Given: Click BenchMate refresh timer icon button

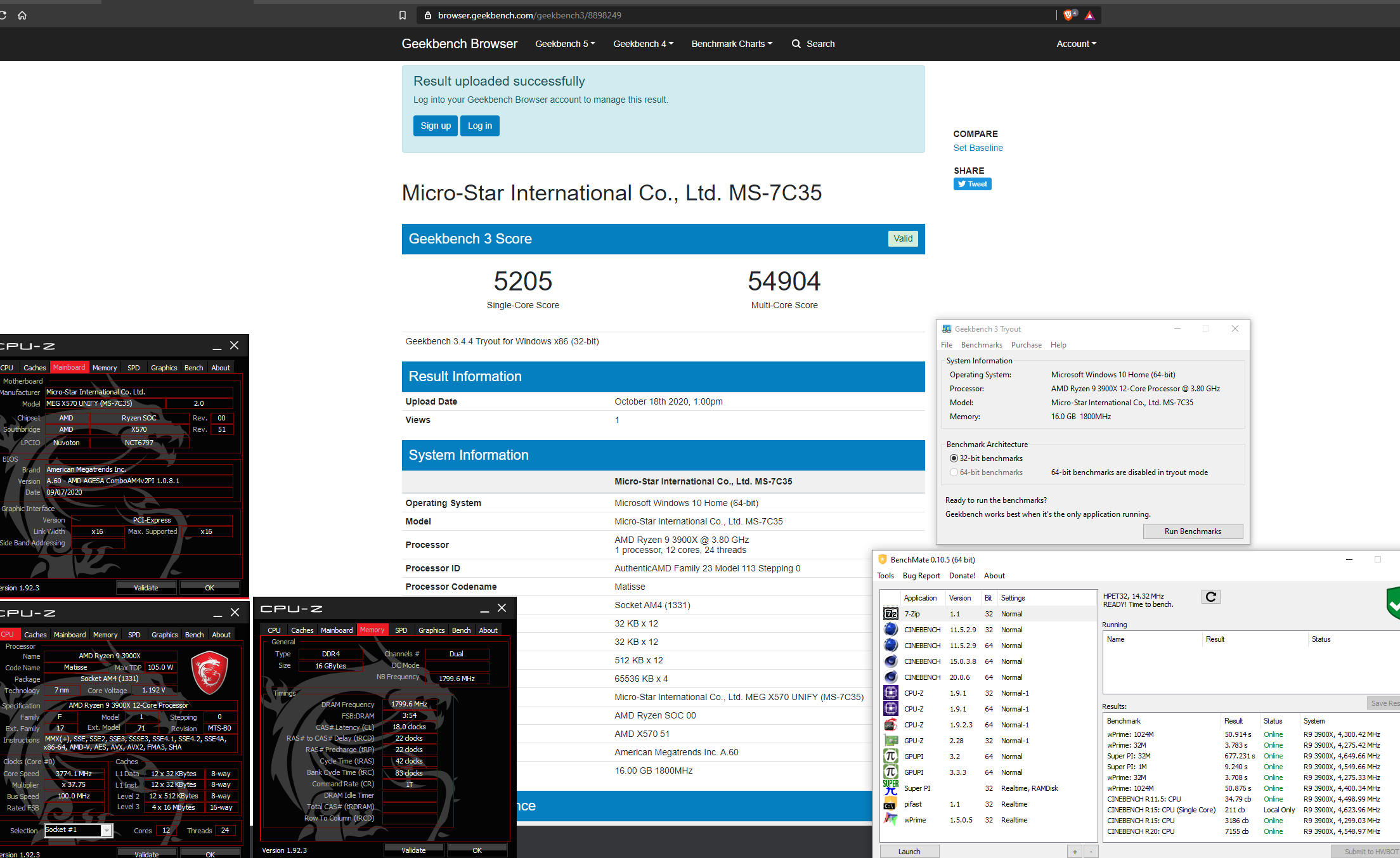Looking at the screenshot, I should tap(1211, 597).
